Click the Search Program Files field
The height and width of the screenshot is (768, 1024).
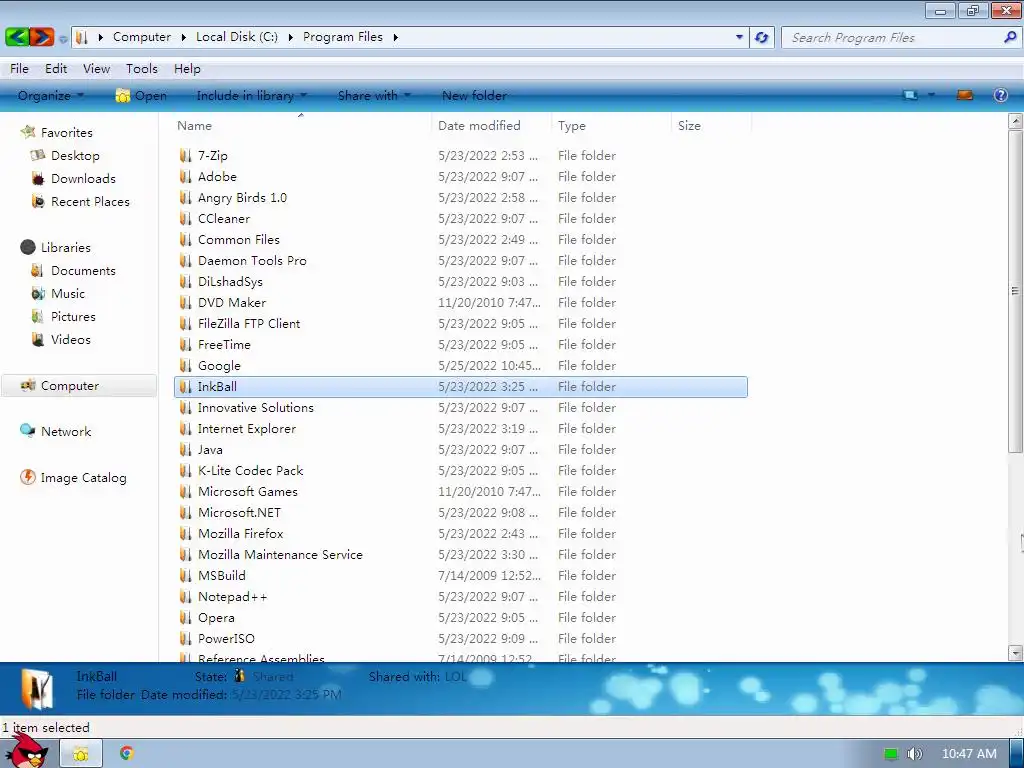coord(892,37)
